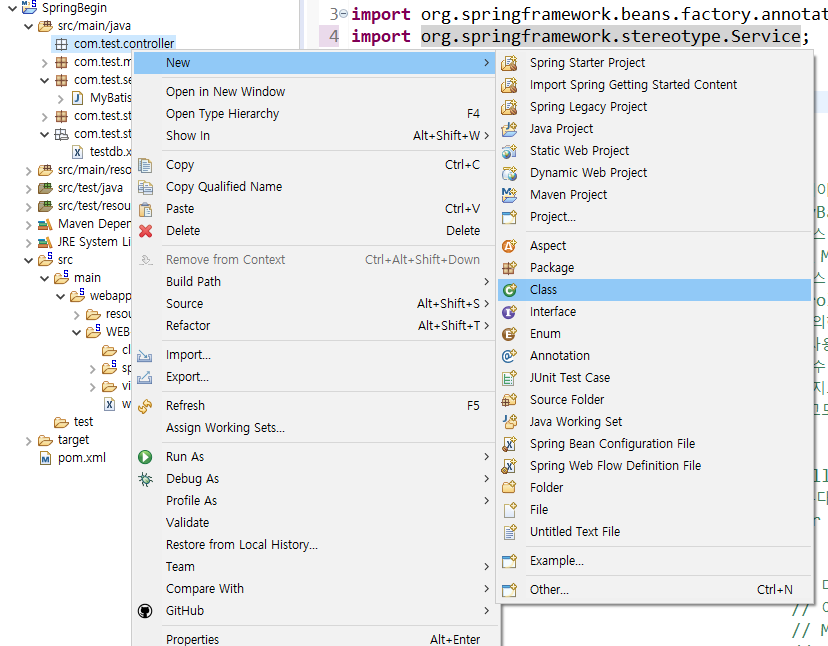Screen dimensions: 828x646
Task: Click the Paste clipboard icon
Action: tap(145, 209)
